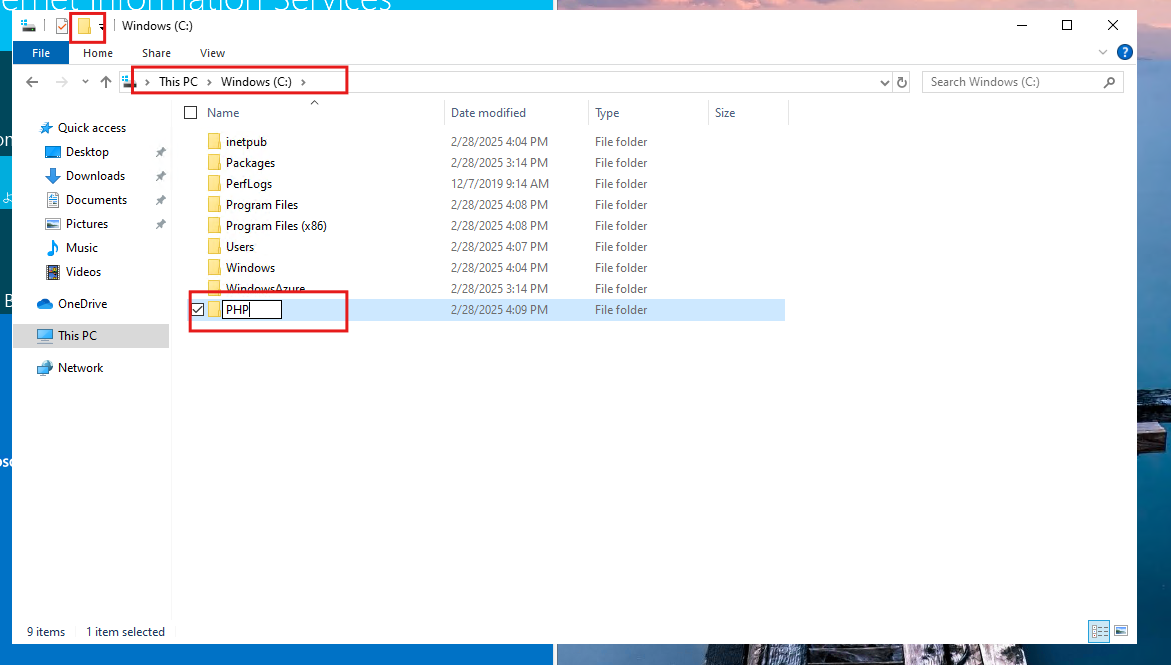Refresh the Windows (C:) folder view

pyautogui.click(x=902, y=82)
